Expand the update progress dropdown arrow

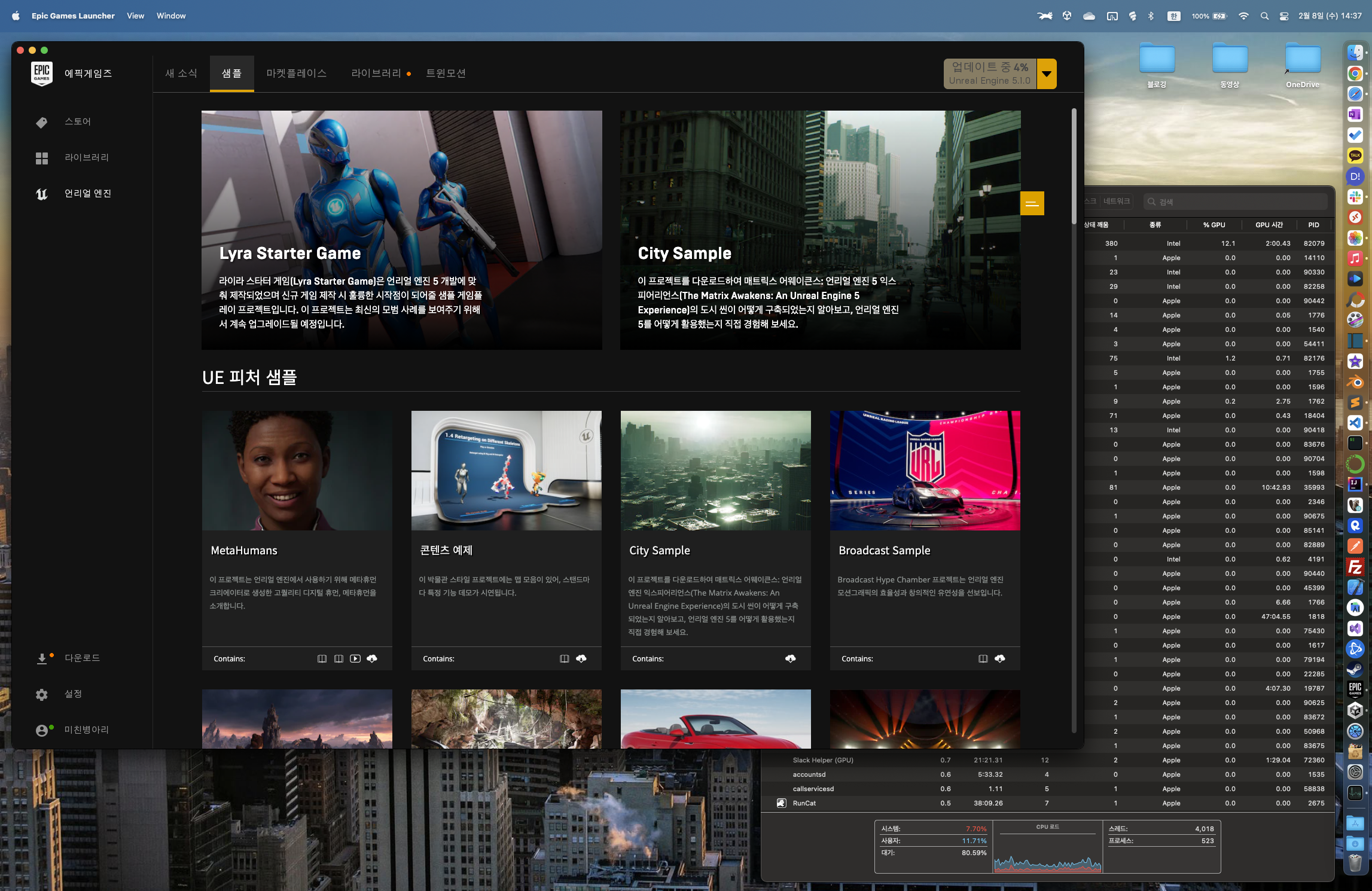pos(1047,74)
